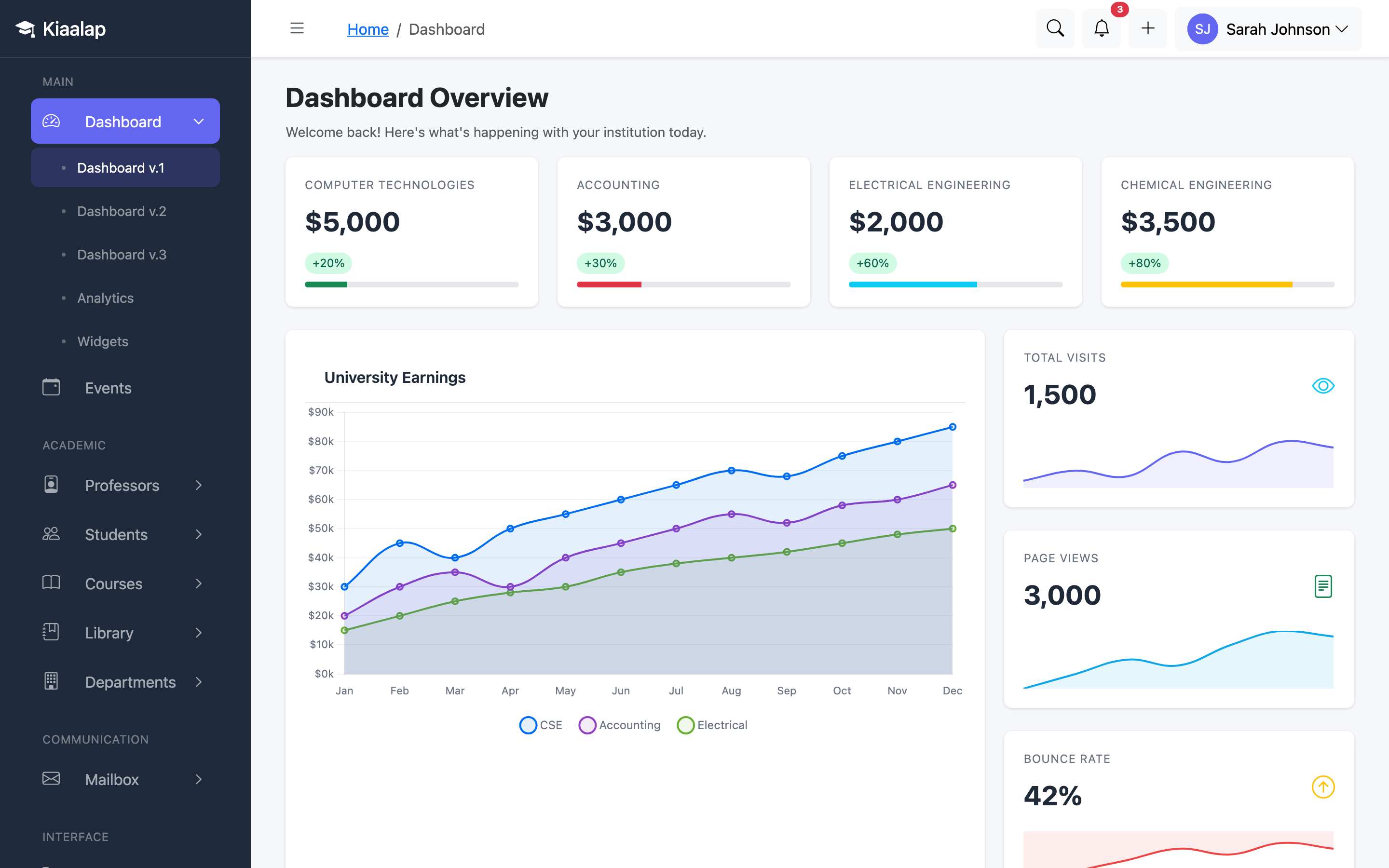The height and width of the screenshot is (868, 1389).
Task: Collapse the Dashboard menu chevron
Action: click(199, 122)
